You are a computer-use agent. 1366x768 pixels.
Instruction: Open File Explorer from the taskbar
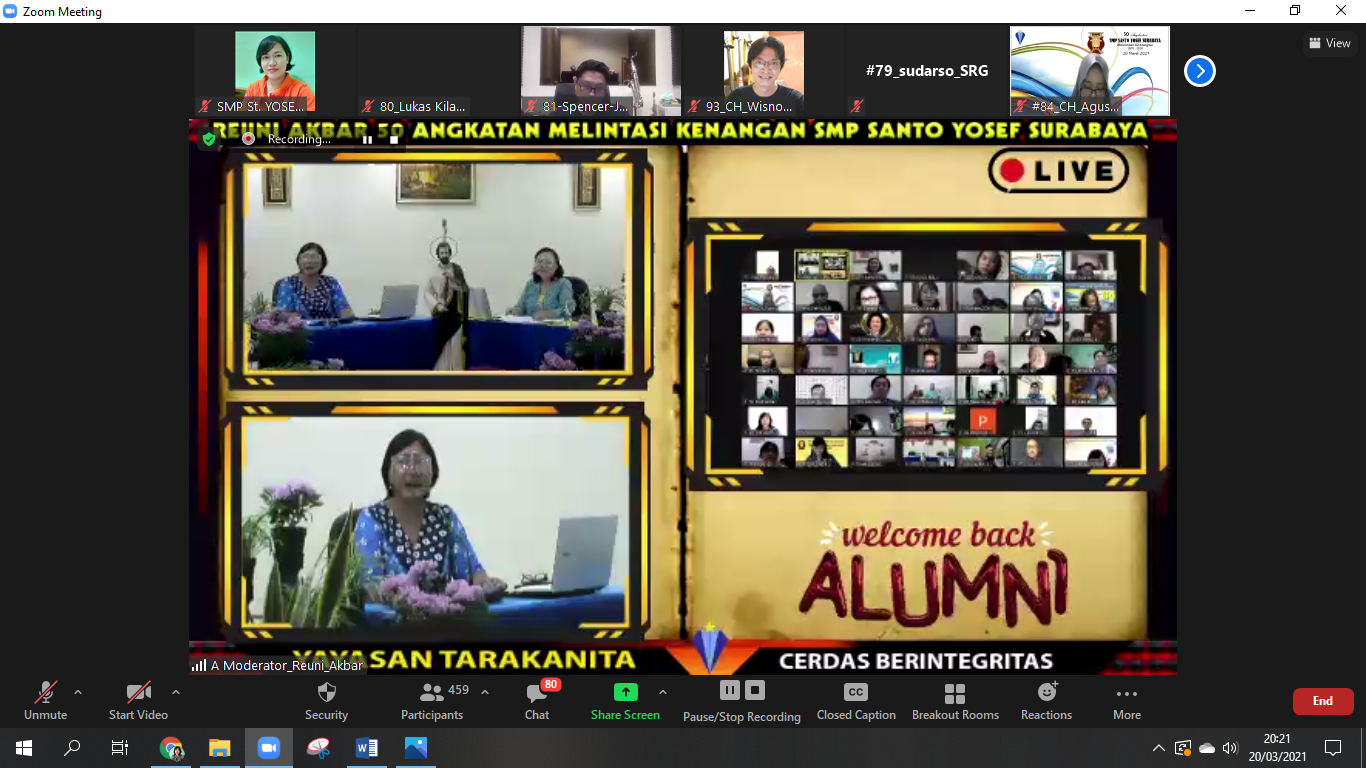220,748
